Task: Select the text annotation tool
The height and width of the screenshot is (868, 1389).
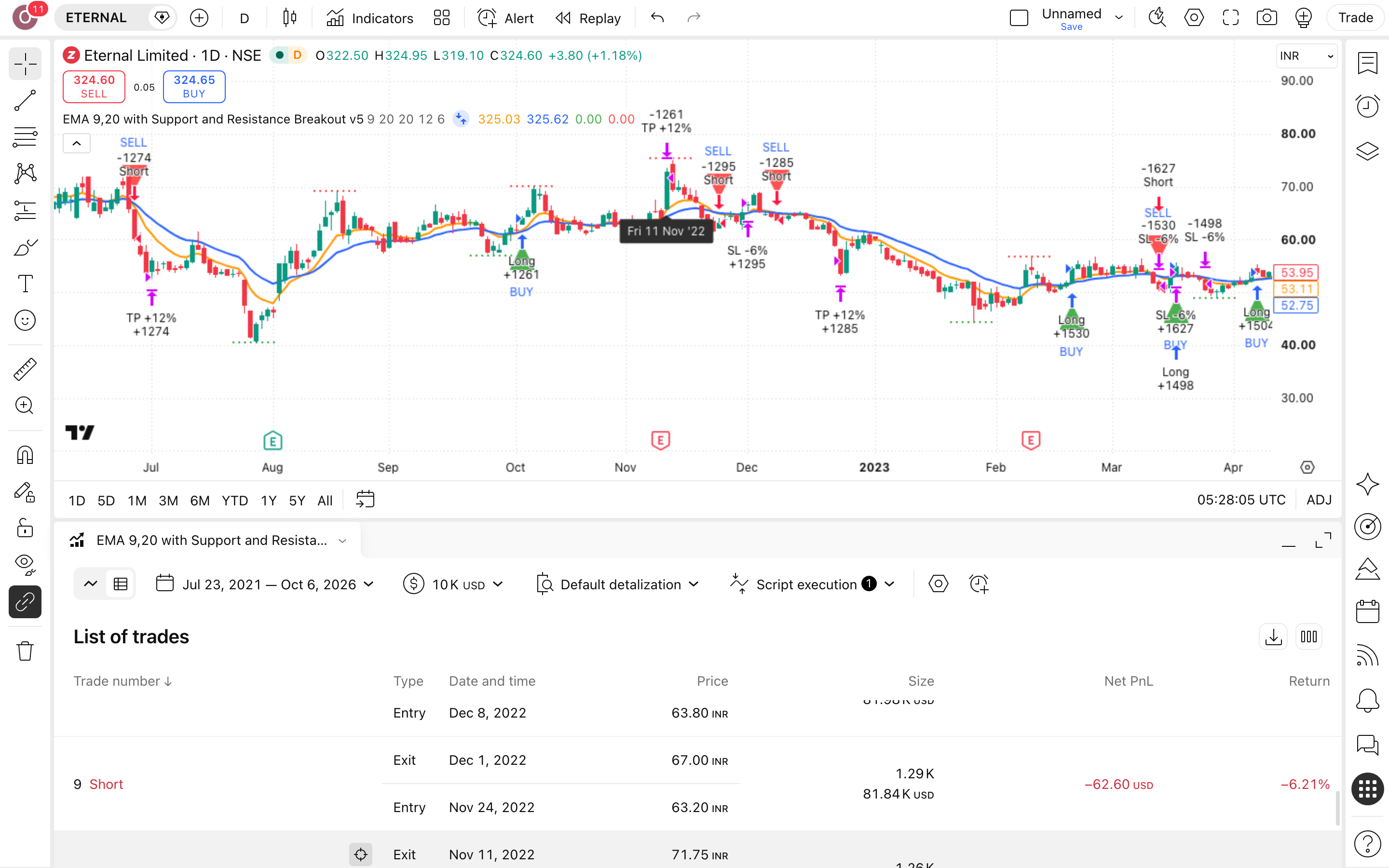Action: point(25,284)
